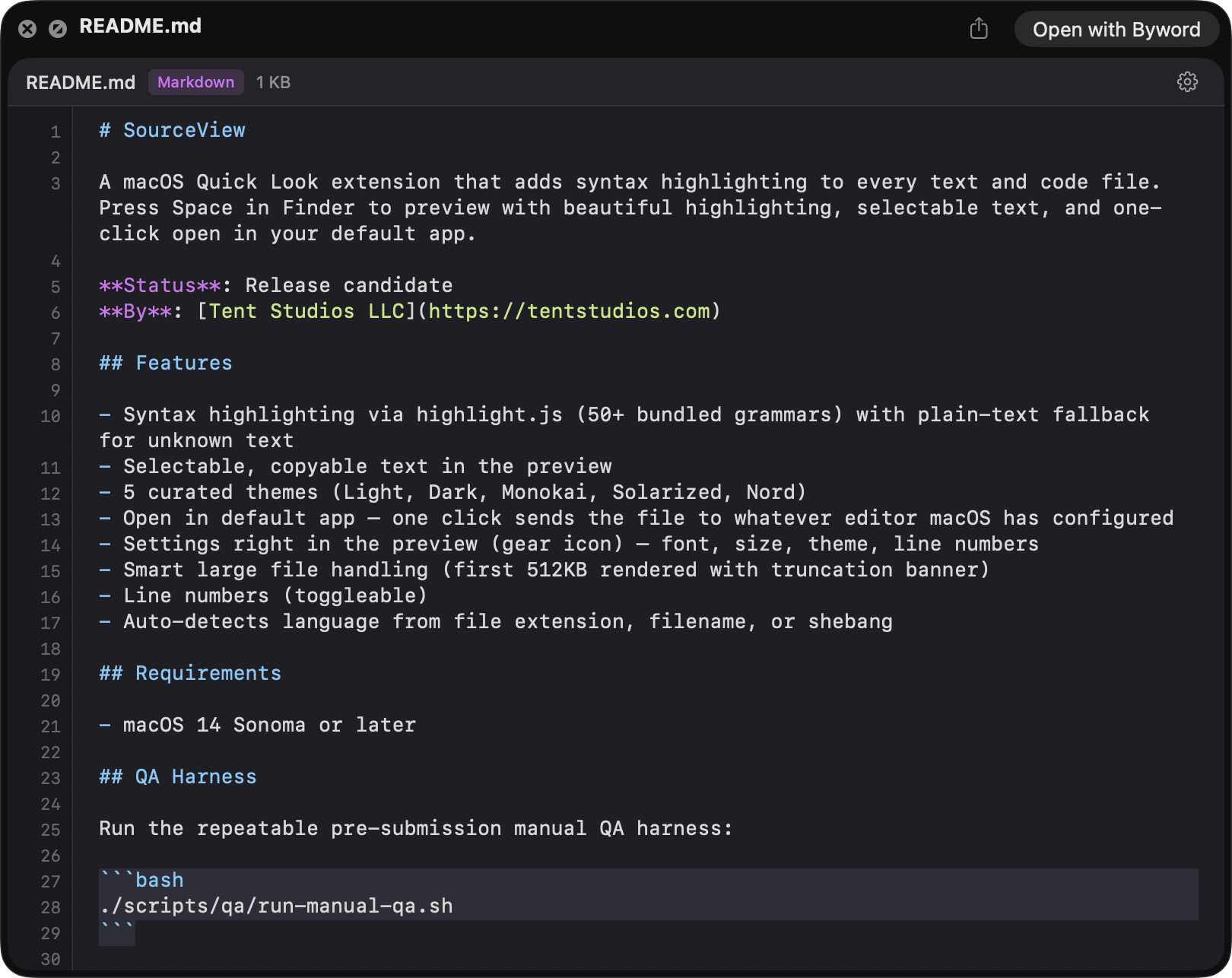Screen dimensions: 1232x978
Task: Click line number 10 in the gutter
Action: (x=50, y=416)
